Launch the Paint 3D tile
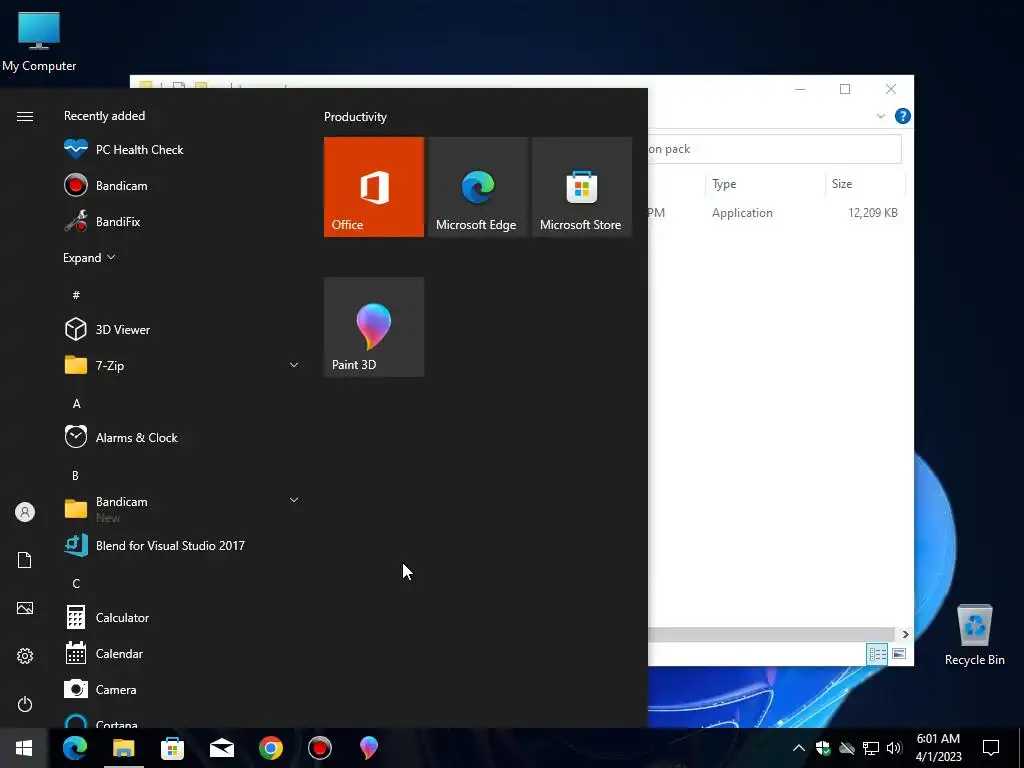 point(374,327)
